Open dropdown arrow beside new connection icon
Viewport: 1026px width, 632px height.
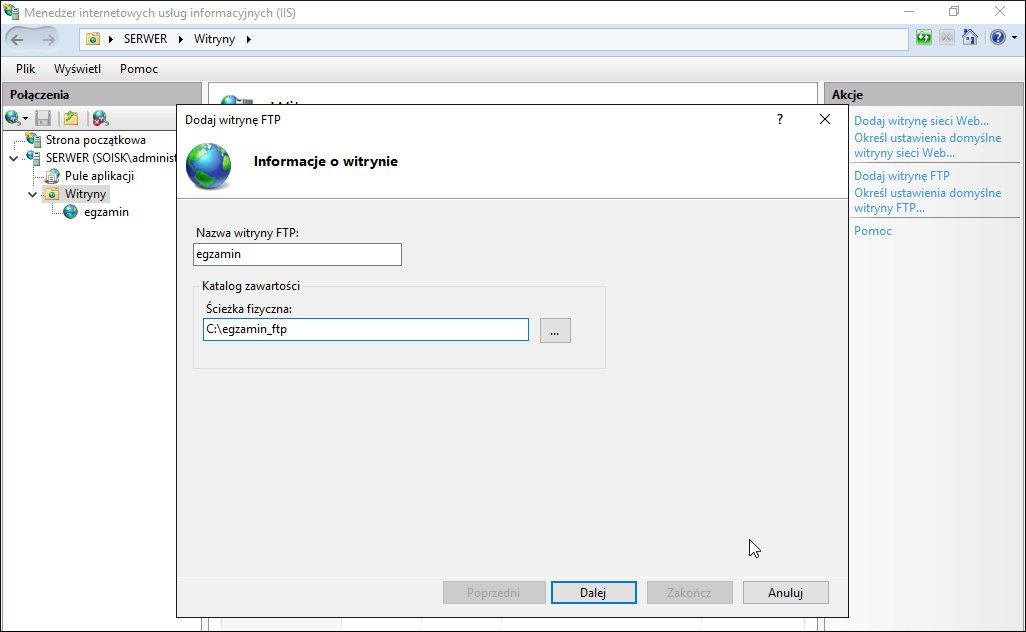pos(26,118)
